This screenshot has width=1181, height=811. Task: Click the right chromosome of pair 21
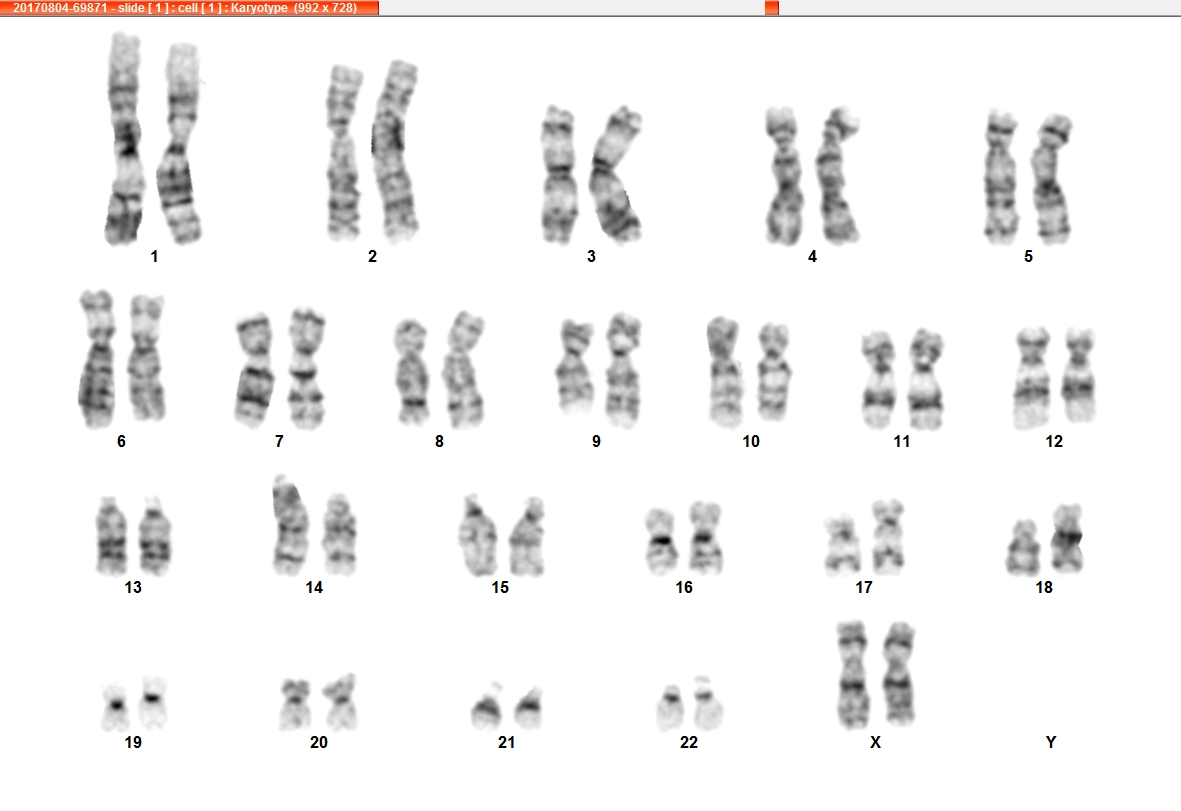point(529,708)
